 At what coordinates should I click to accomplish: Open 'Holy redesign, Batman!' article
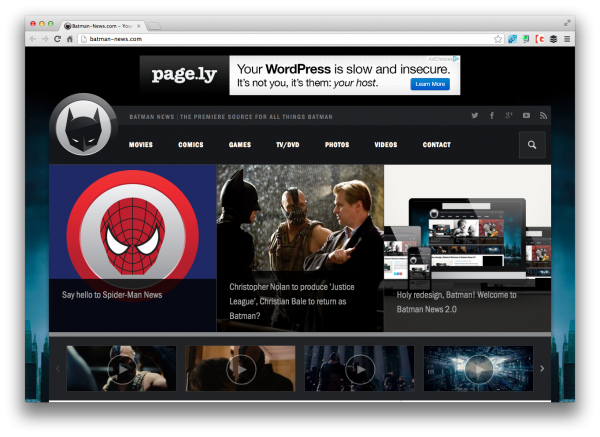pos(457,302)
